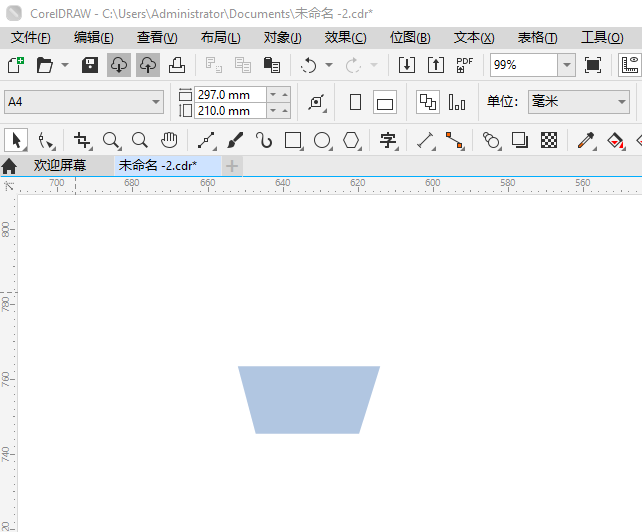Open the 查看(V) menu
Viewport: 642px width, 532px height.
(157, 38)
